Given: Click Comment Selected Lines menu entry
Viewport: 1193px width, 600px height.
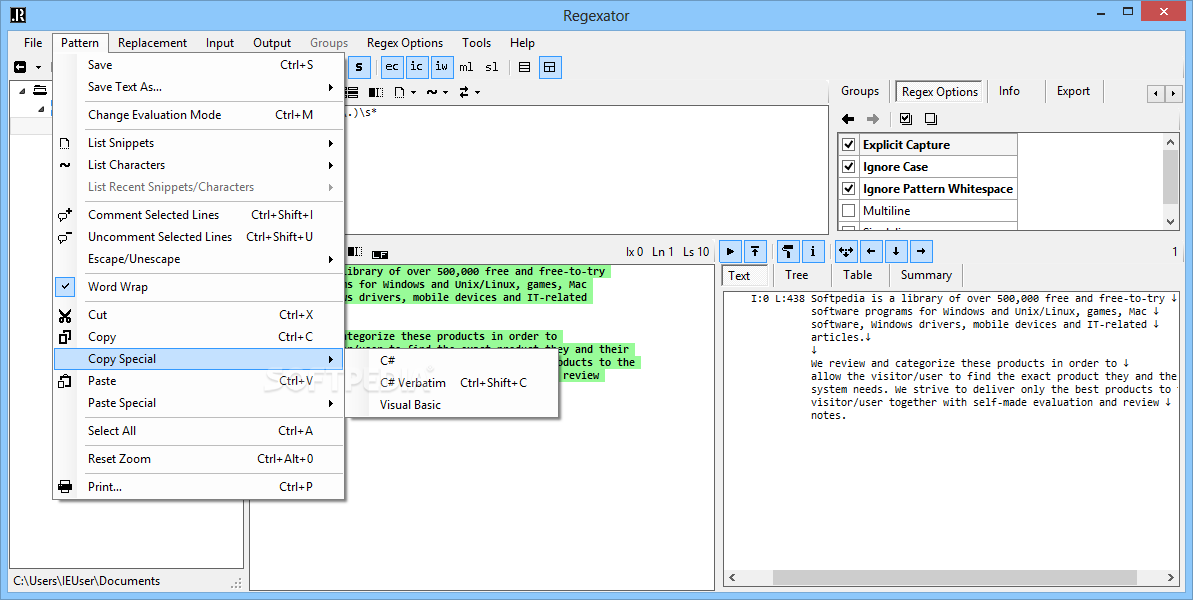Looking at the screenshot, I should (x=199, y=215).
